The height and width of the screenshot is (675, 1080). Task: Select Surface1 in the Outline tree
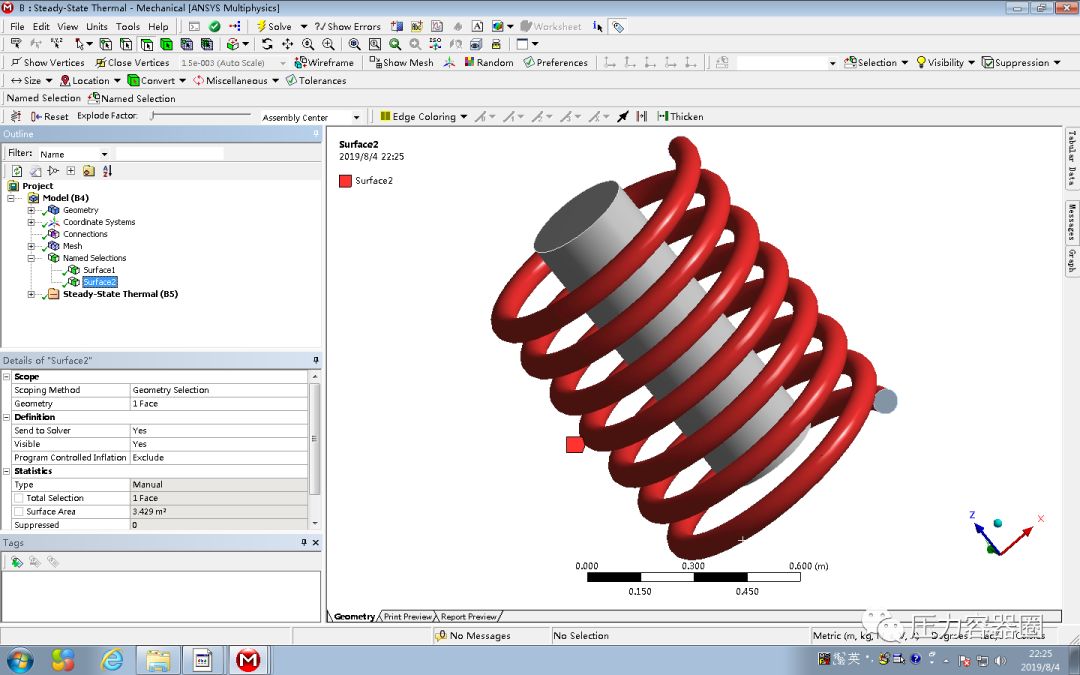tap(97, 269)
